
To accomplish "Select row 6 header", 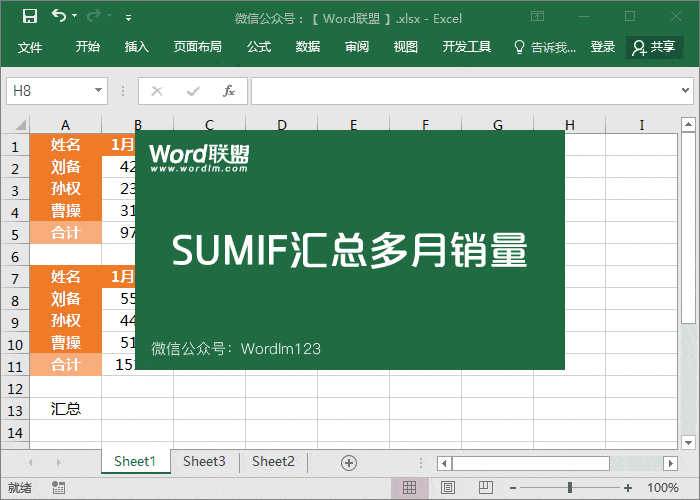I will pyautogui.click(x=15, y=257).
